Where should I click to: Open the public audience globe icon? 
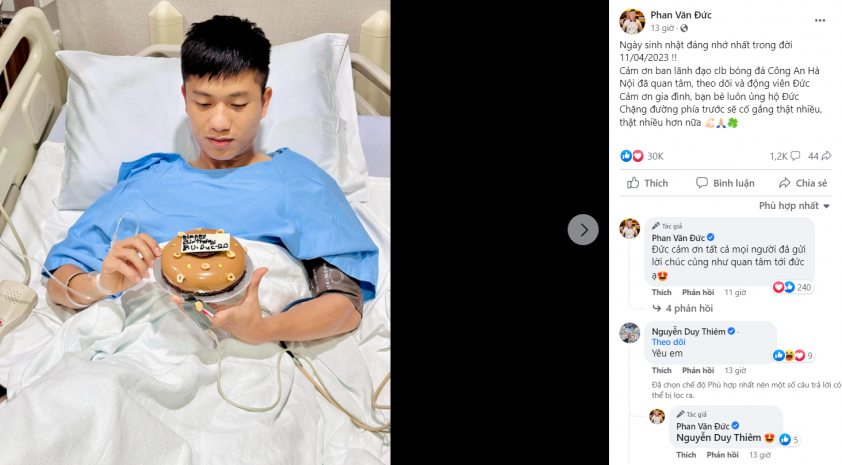pyautogui.click(x=684, y=28)
